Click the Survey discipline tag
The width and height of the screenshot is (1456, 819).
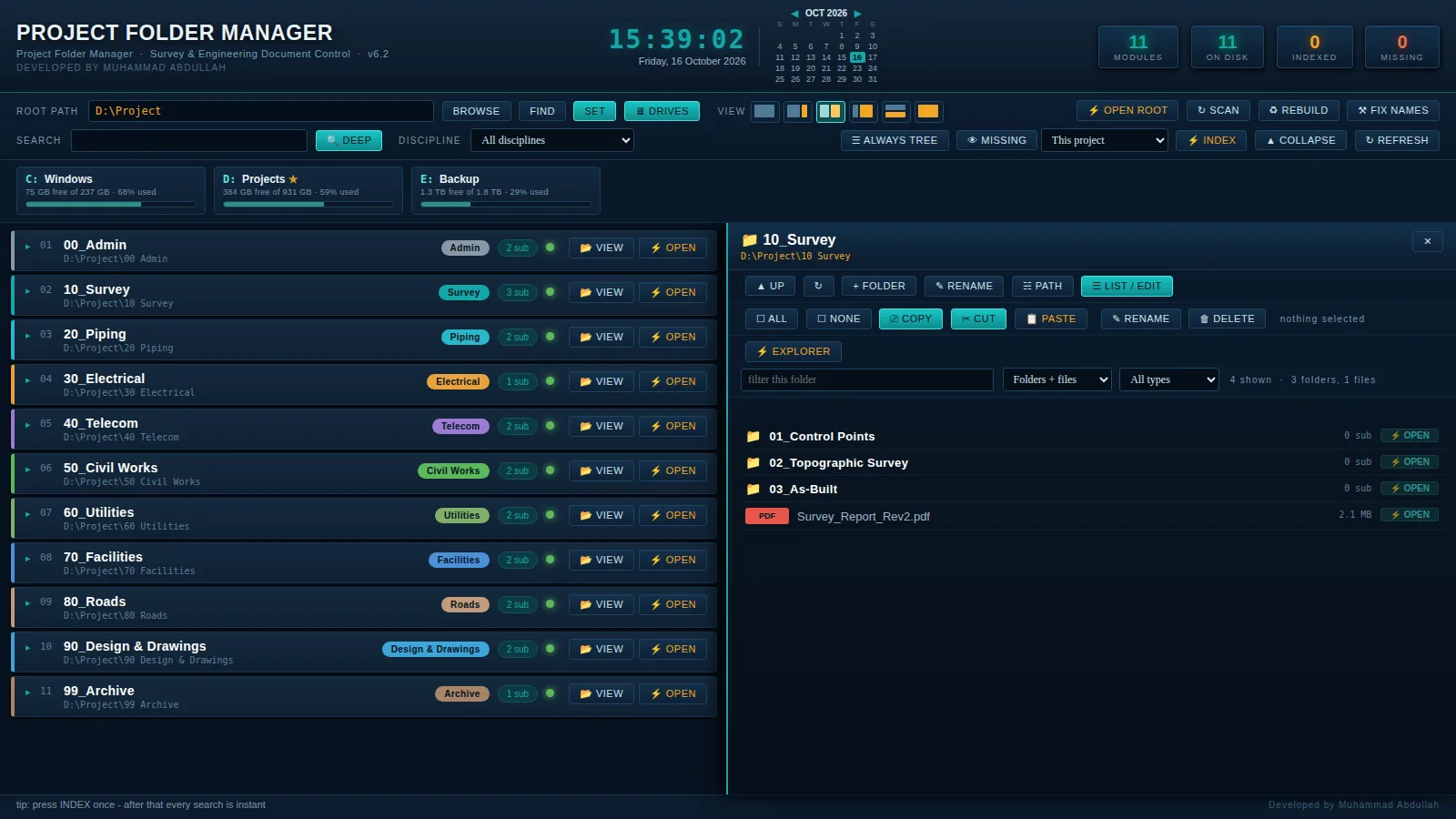pyautogui.click(x=464, y=292)
